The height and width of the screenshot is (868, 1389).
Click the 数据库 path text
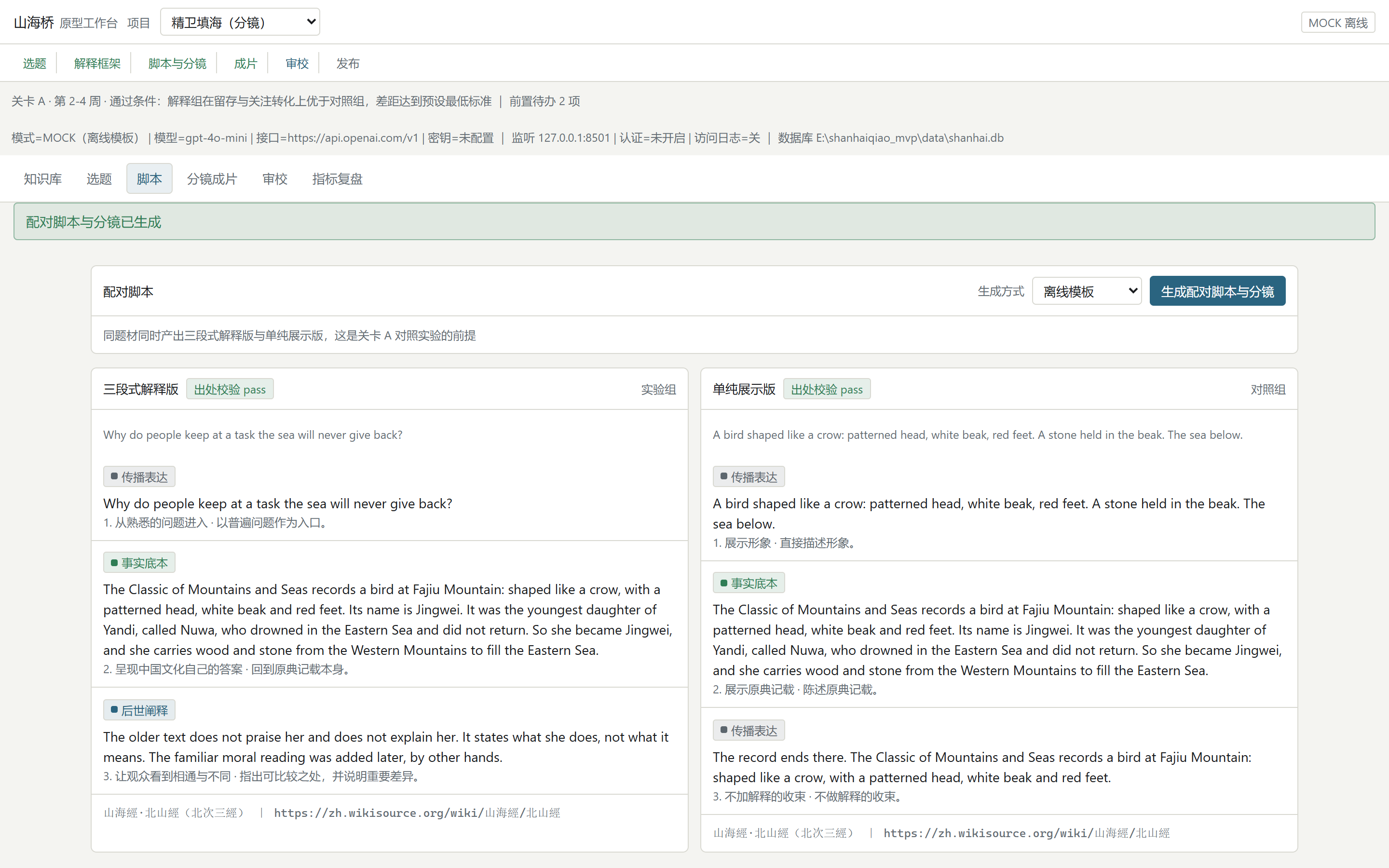[891, 138]
